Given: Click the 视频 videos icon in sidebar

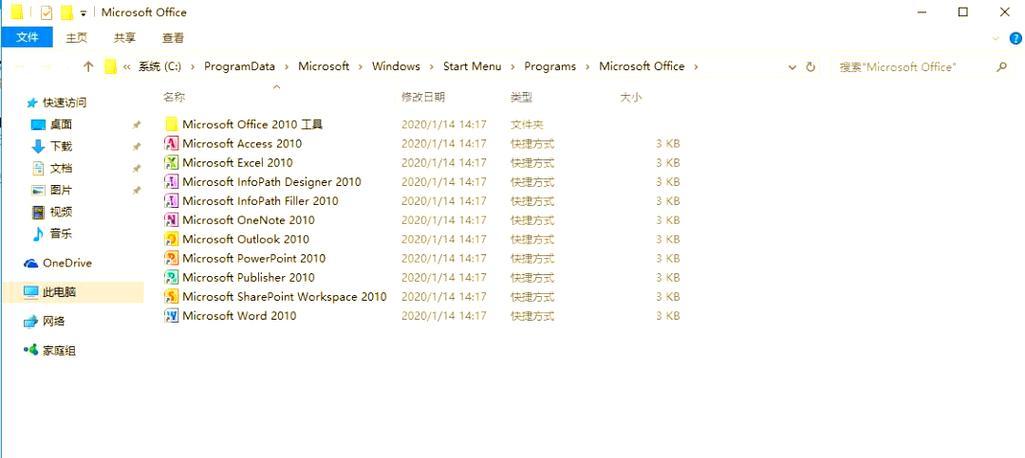Looking at the screenshot, I should [x=39, y=212].
